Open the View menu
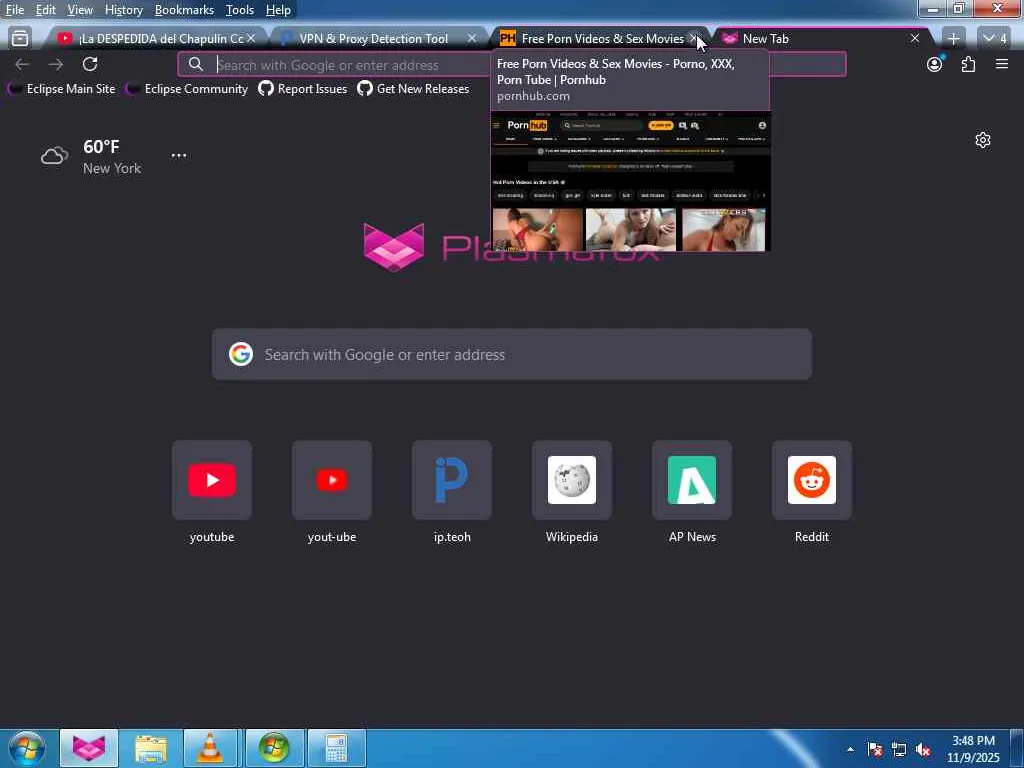Viewport: 1024px width, 768px height. (x=80, y=10)
